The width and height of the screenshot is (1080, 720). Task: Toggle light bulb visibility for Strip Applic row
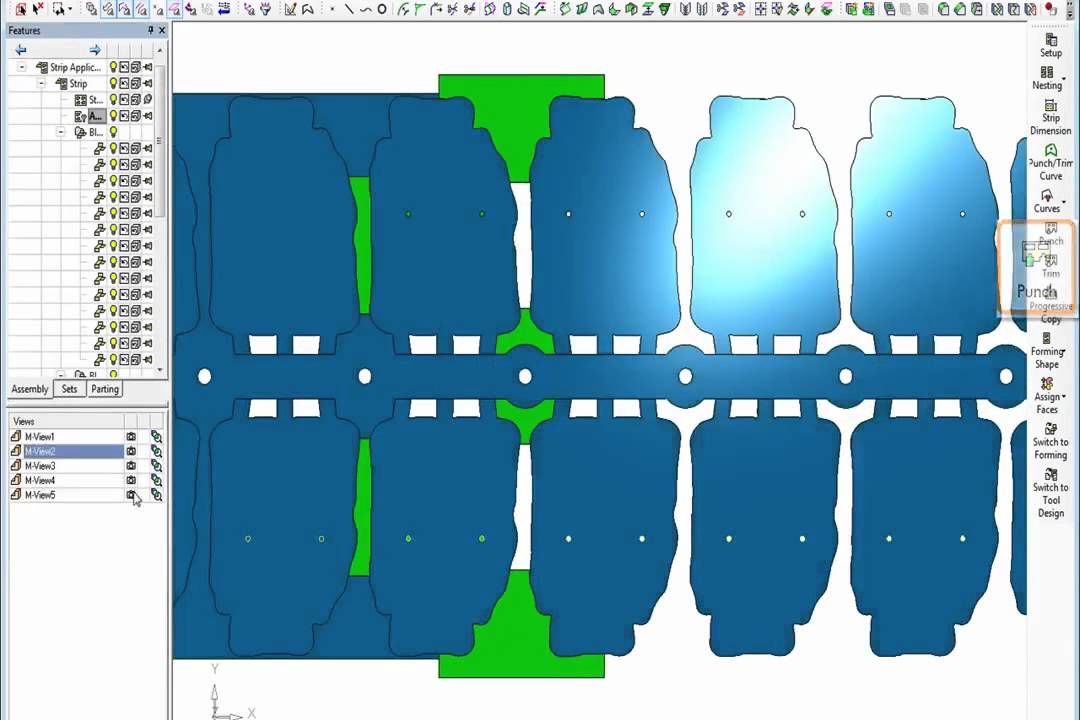113,67
